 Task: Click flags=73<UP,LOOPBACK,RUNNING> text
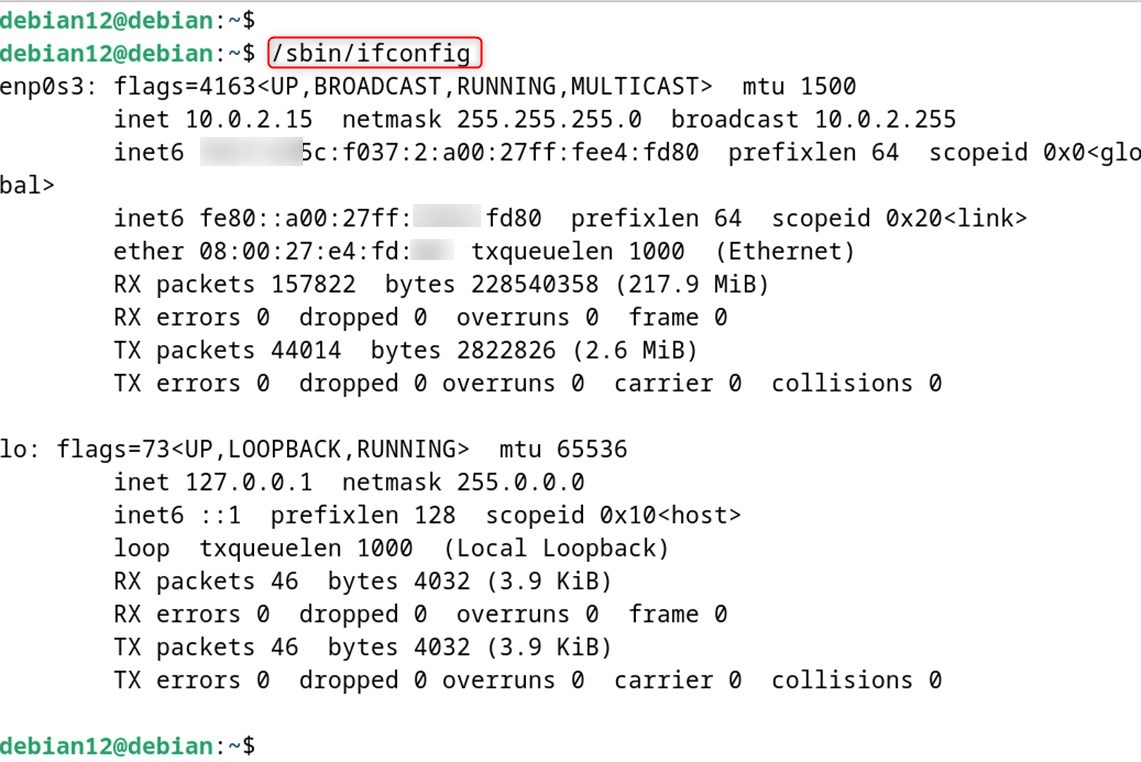coord(263,449)
